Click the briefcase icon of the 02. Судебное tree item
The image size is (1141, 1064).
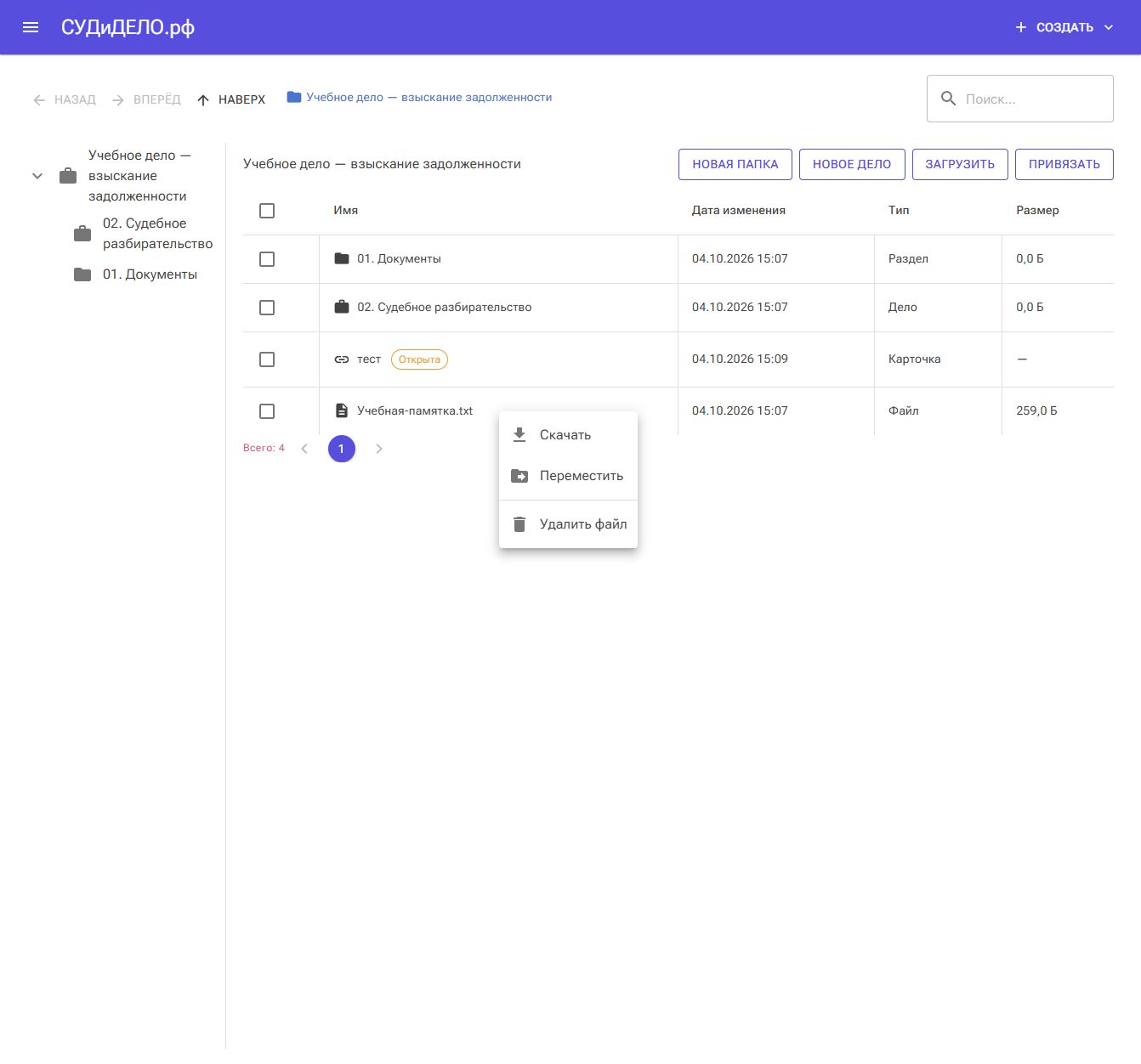pyautogui.click(x=82, y=234)
